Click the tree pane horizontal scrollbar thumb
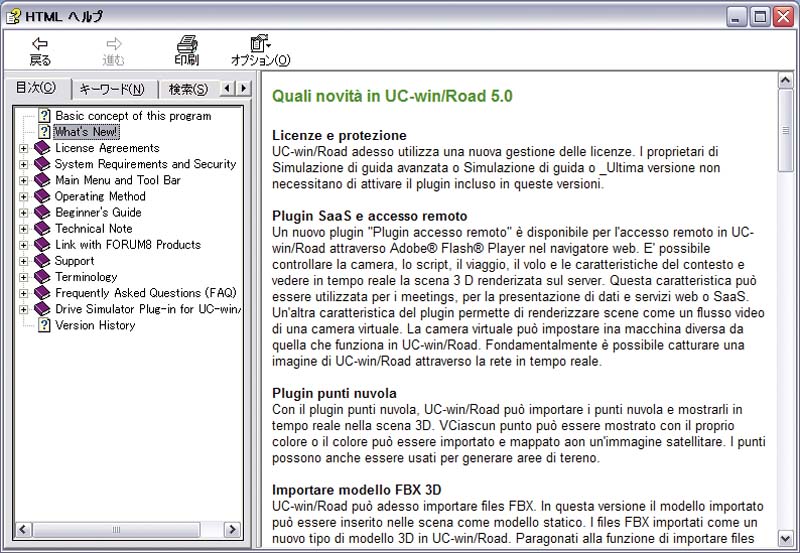The image size is (800, 553). [x=116, y=529]
